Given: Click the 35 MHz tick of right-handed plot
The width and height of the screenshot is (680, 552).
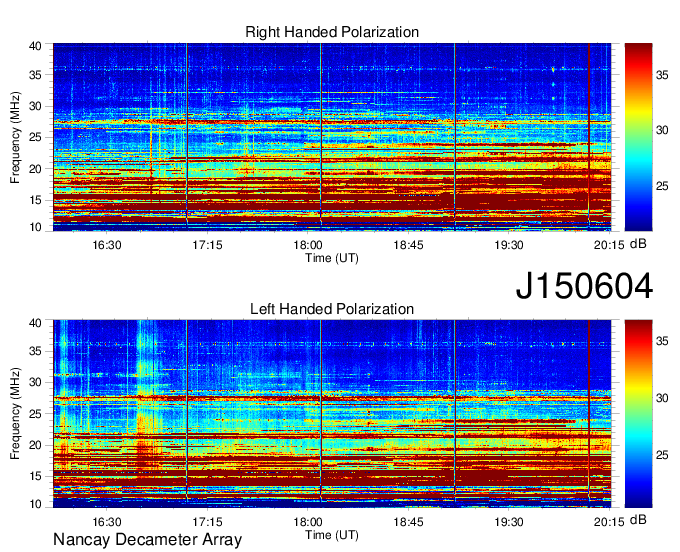Looking at the screenshot, I should tap(35, 75).
